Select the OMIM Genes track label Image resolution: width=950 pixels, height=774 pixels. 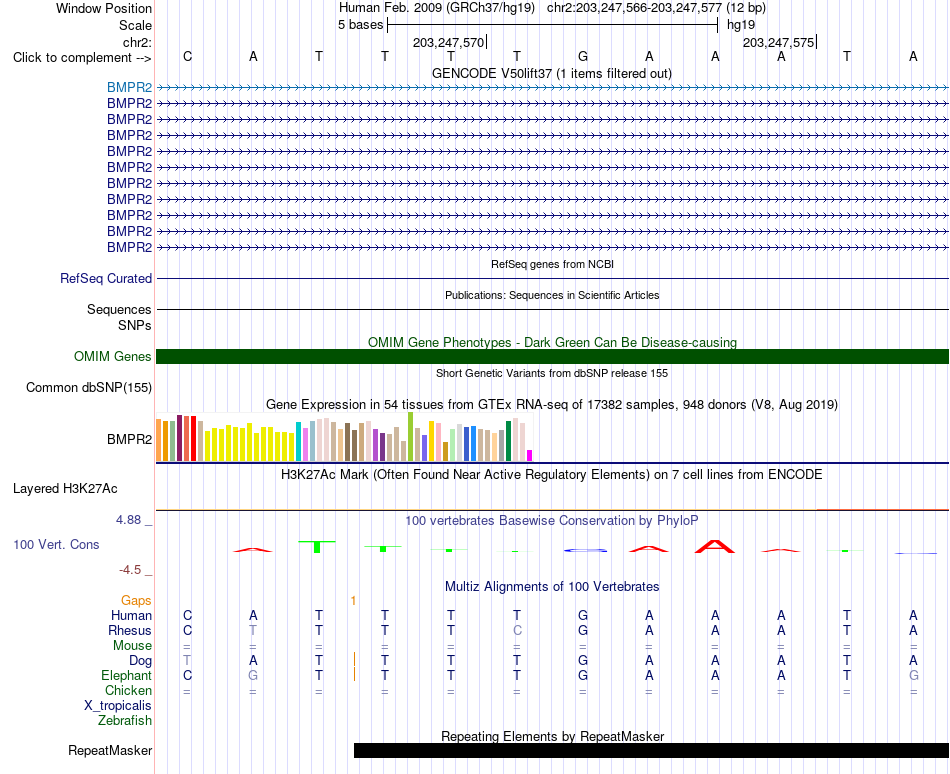click(112, 357)
